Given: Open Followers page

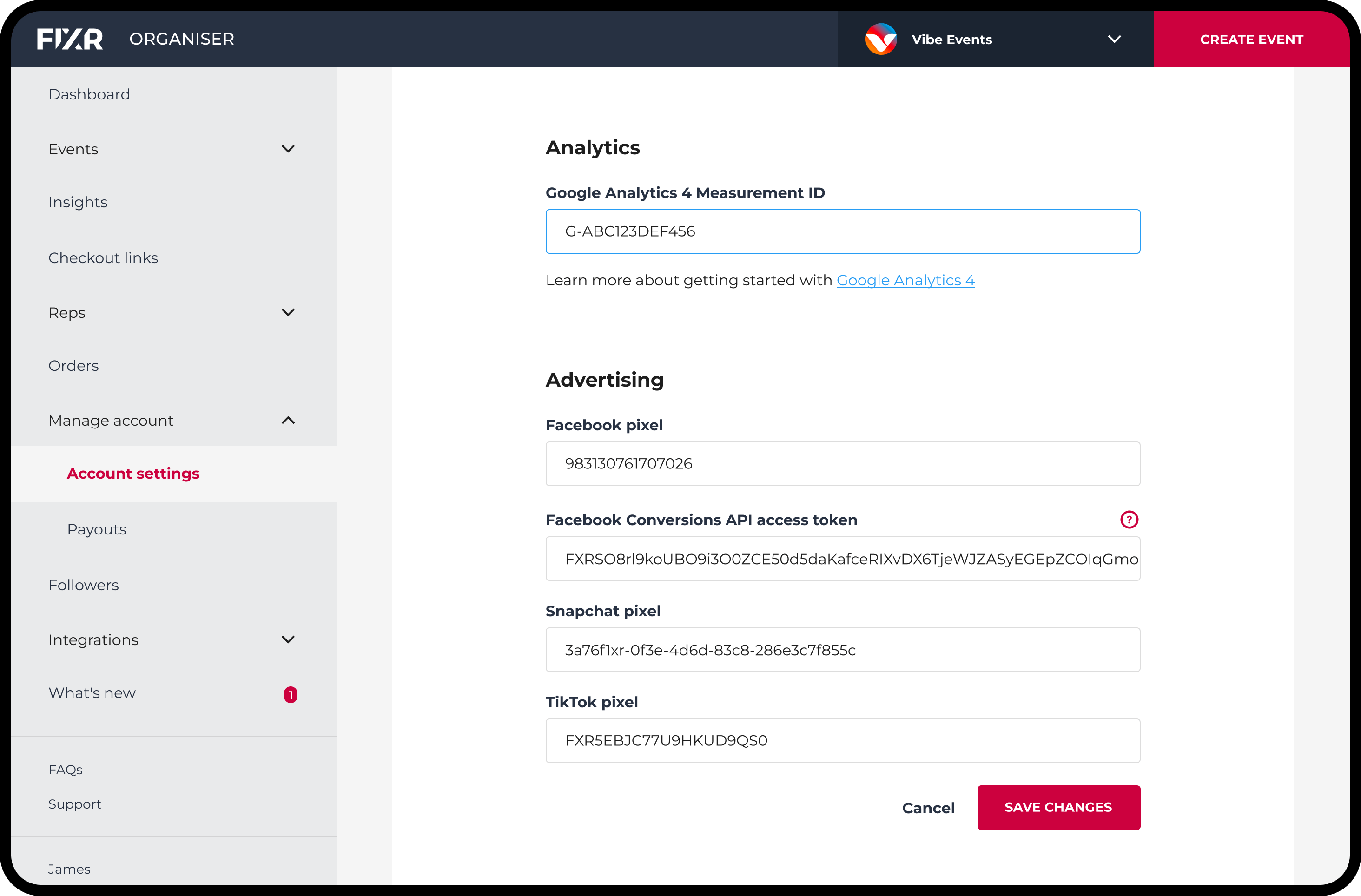Looking at the screenshot, I should click(x=84, y=585).
